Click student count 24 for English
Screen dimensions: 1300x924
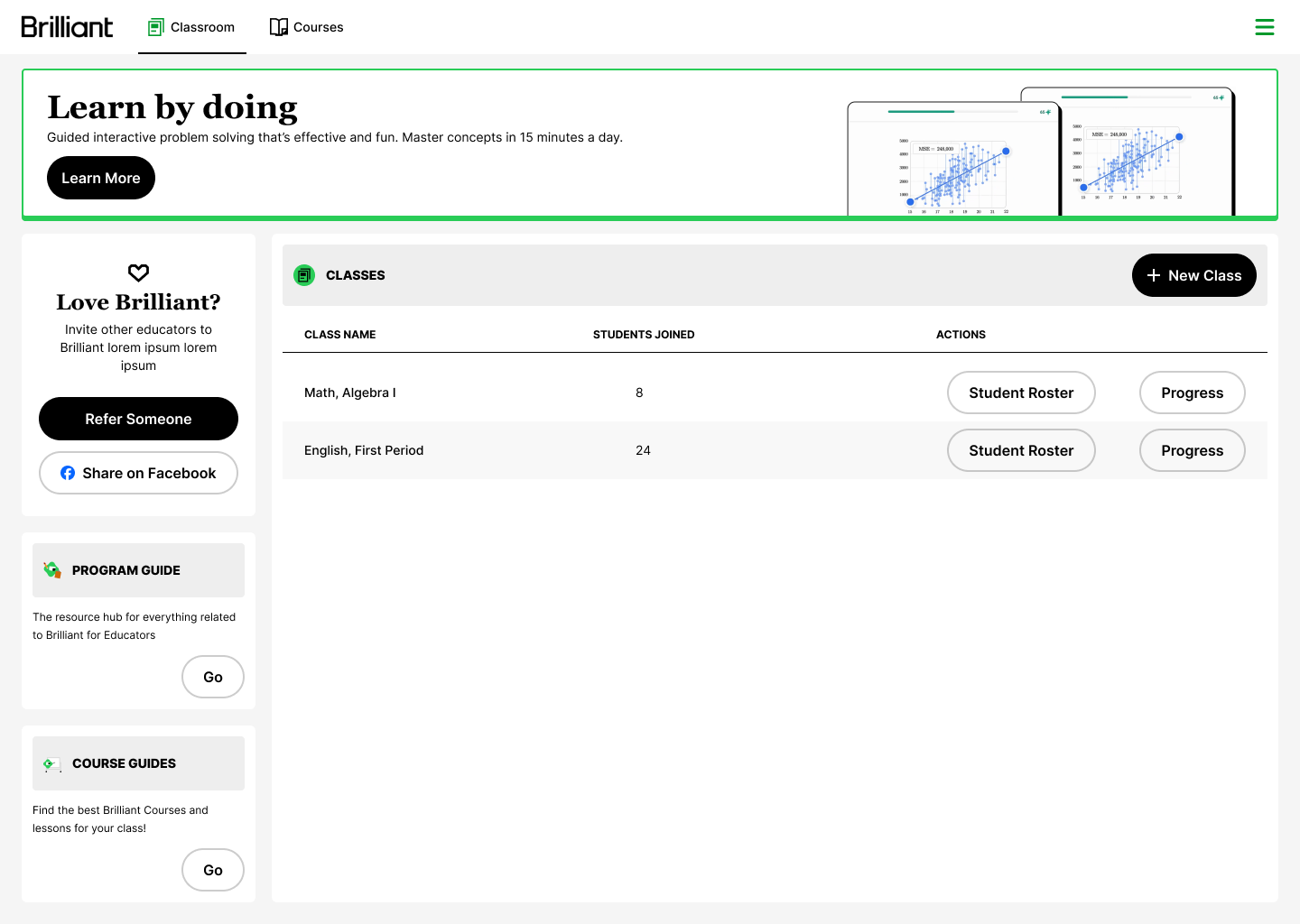643,450
